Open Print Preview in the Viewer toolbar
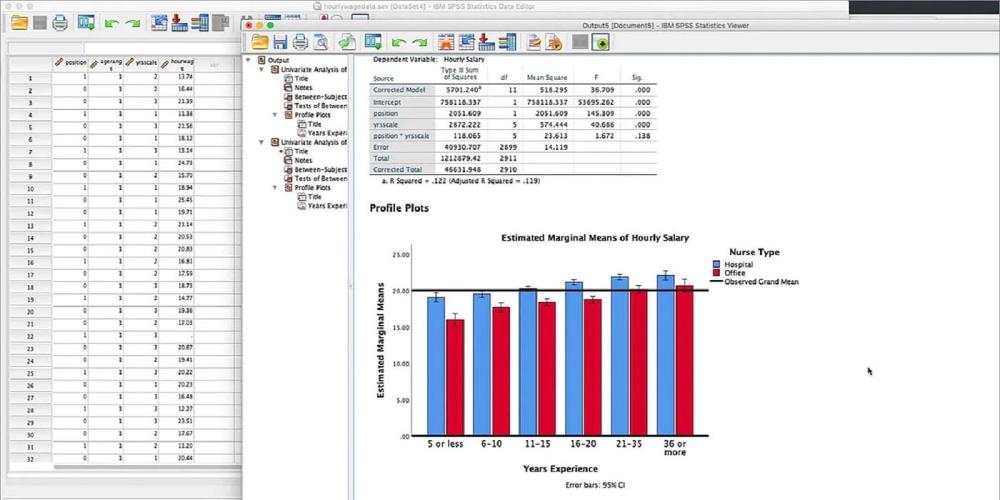The width and height of the screenshot is (1000, 500). point(320,43)
